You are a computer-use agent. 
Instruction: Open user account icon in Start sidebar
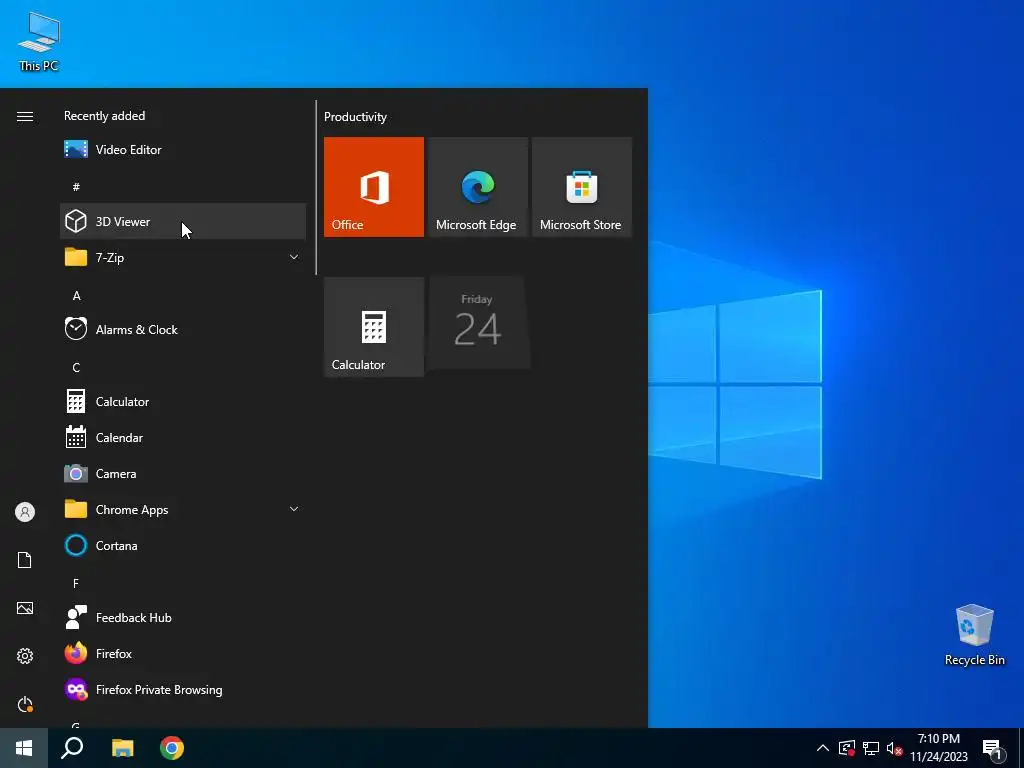tap(25, 512)
